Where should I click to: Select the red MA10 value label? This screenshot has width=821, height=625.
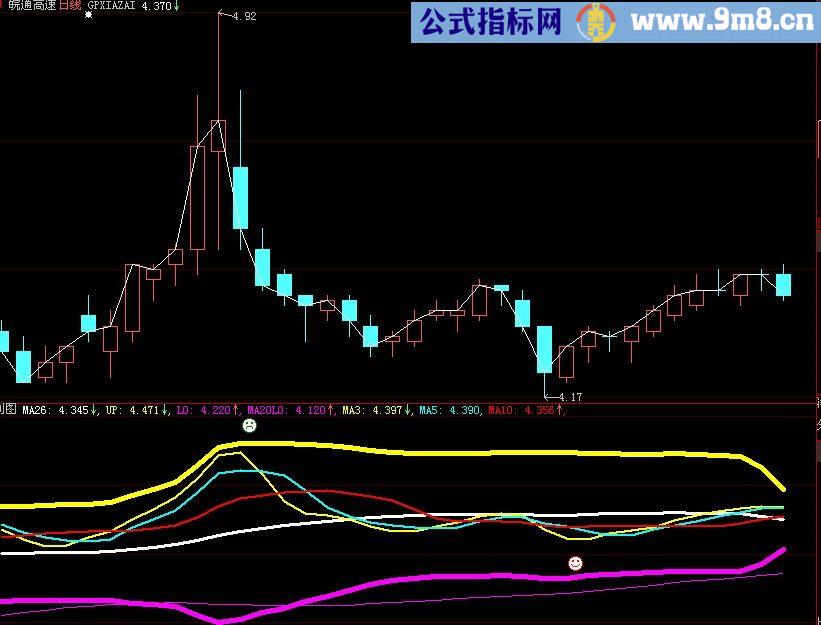526,410
